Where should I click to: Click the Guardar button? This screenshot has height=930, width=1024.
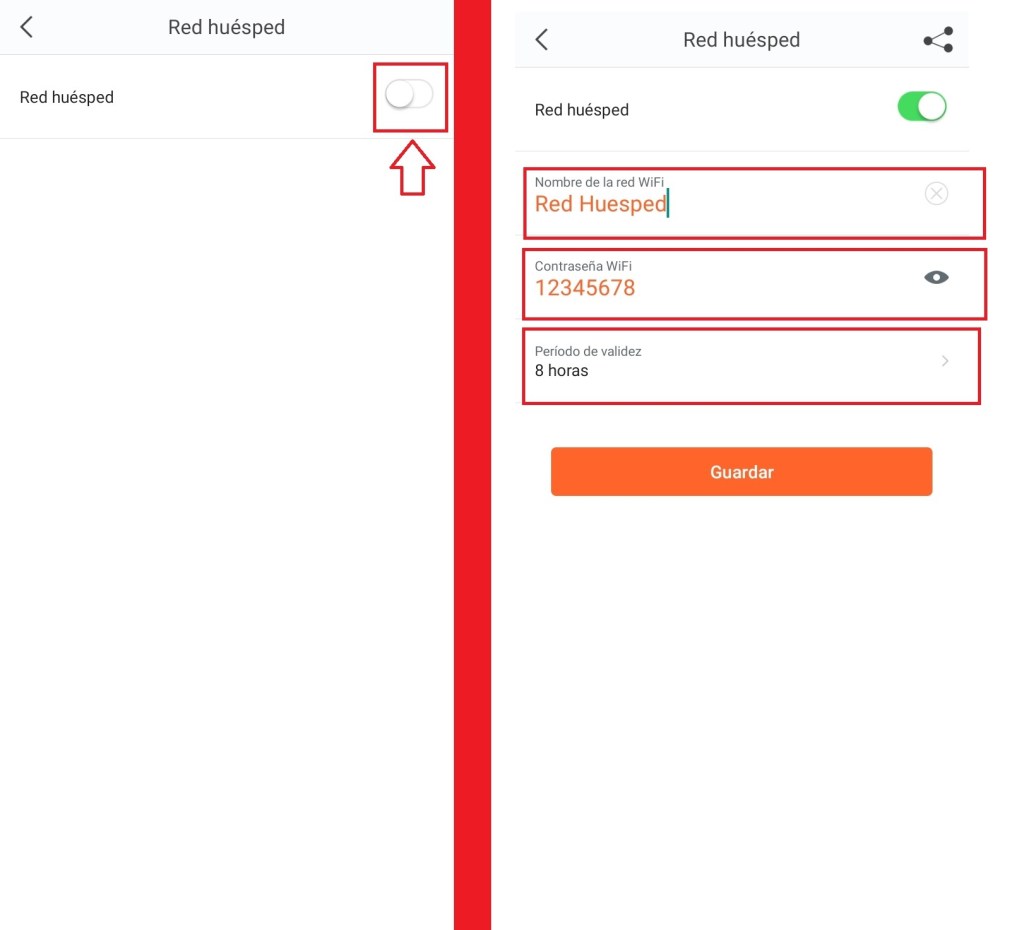[741, 472]
